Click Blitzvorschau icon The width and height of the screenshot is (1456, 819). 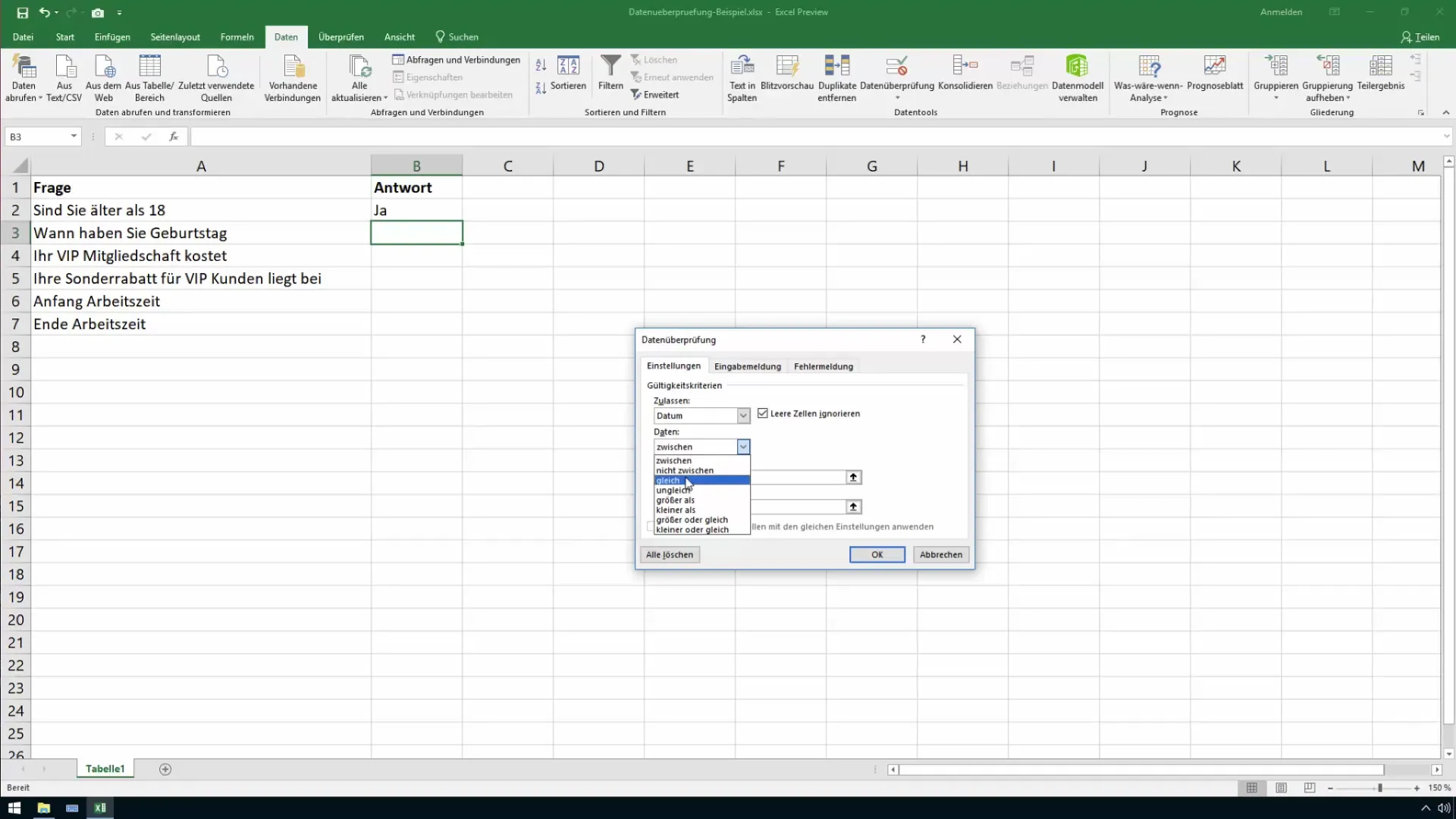coord(787,73)
